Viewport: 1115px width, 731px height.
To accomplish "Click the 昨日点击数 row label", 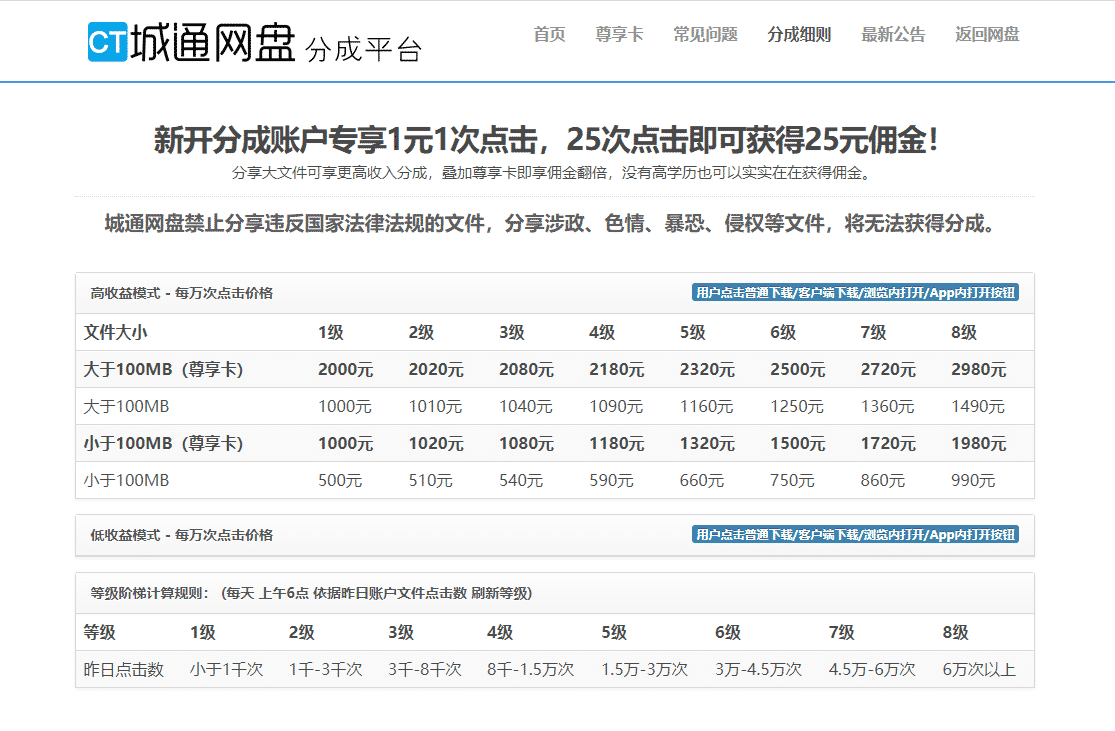I will click(124, 669).
